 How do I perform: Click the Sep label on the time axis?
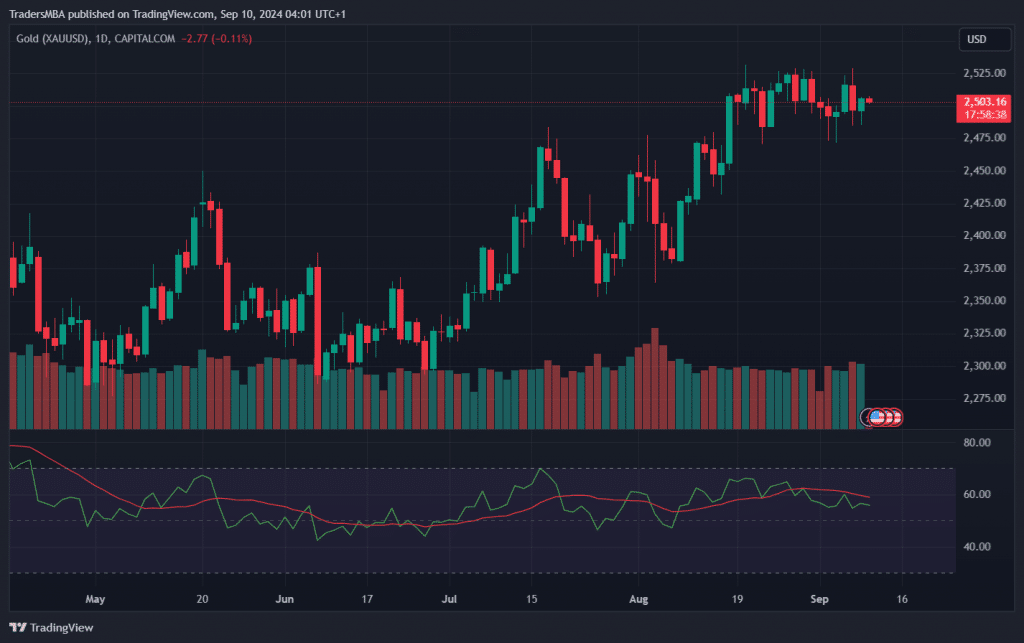pos(819,601)
